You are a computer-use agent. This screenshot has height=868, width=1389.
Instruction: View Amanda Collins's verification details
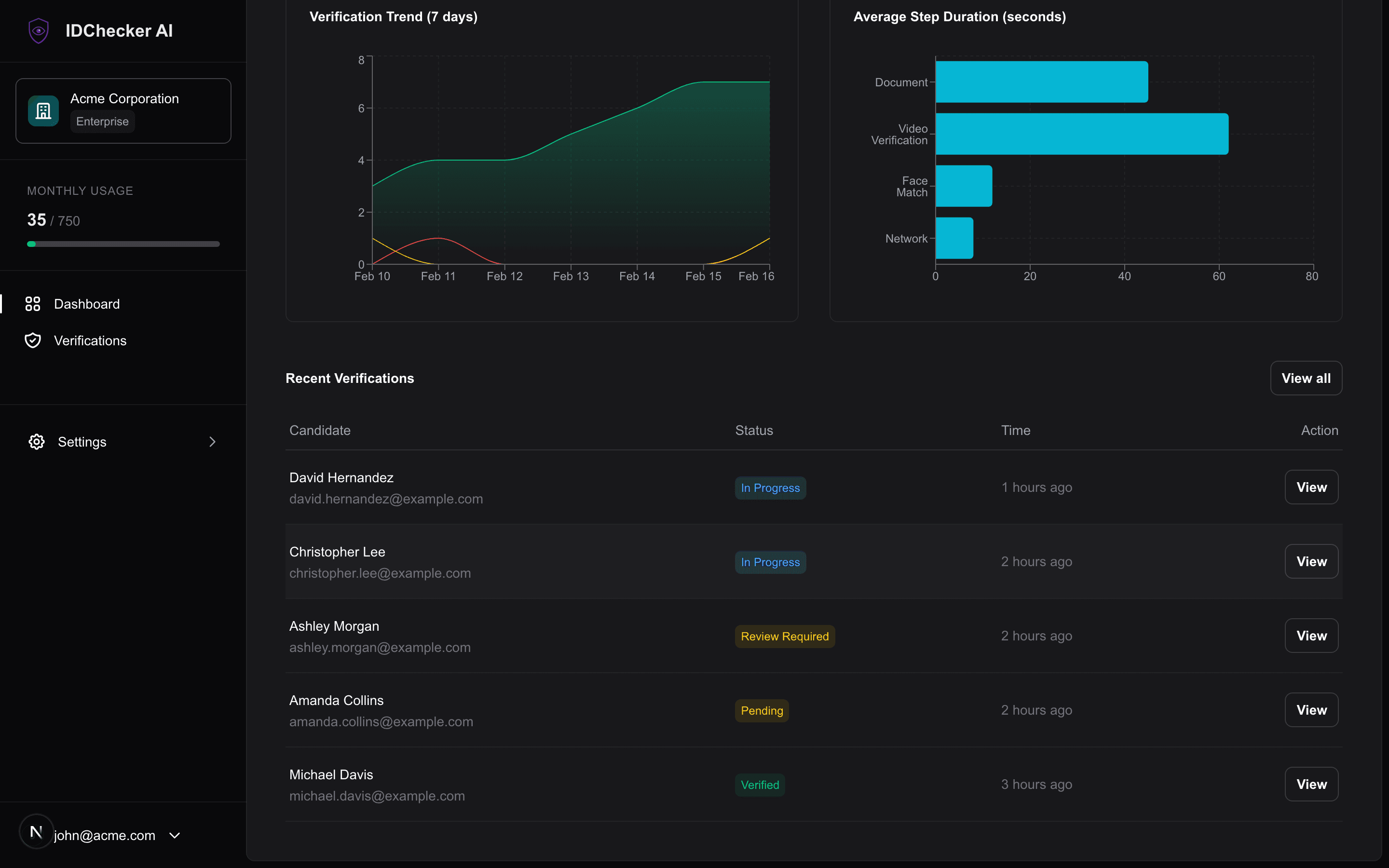tap(1311, 709)
